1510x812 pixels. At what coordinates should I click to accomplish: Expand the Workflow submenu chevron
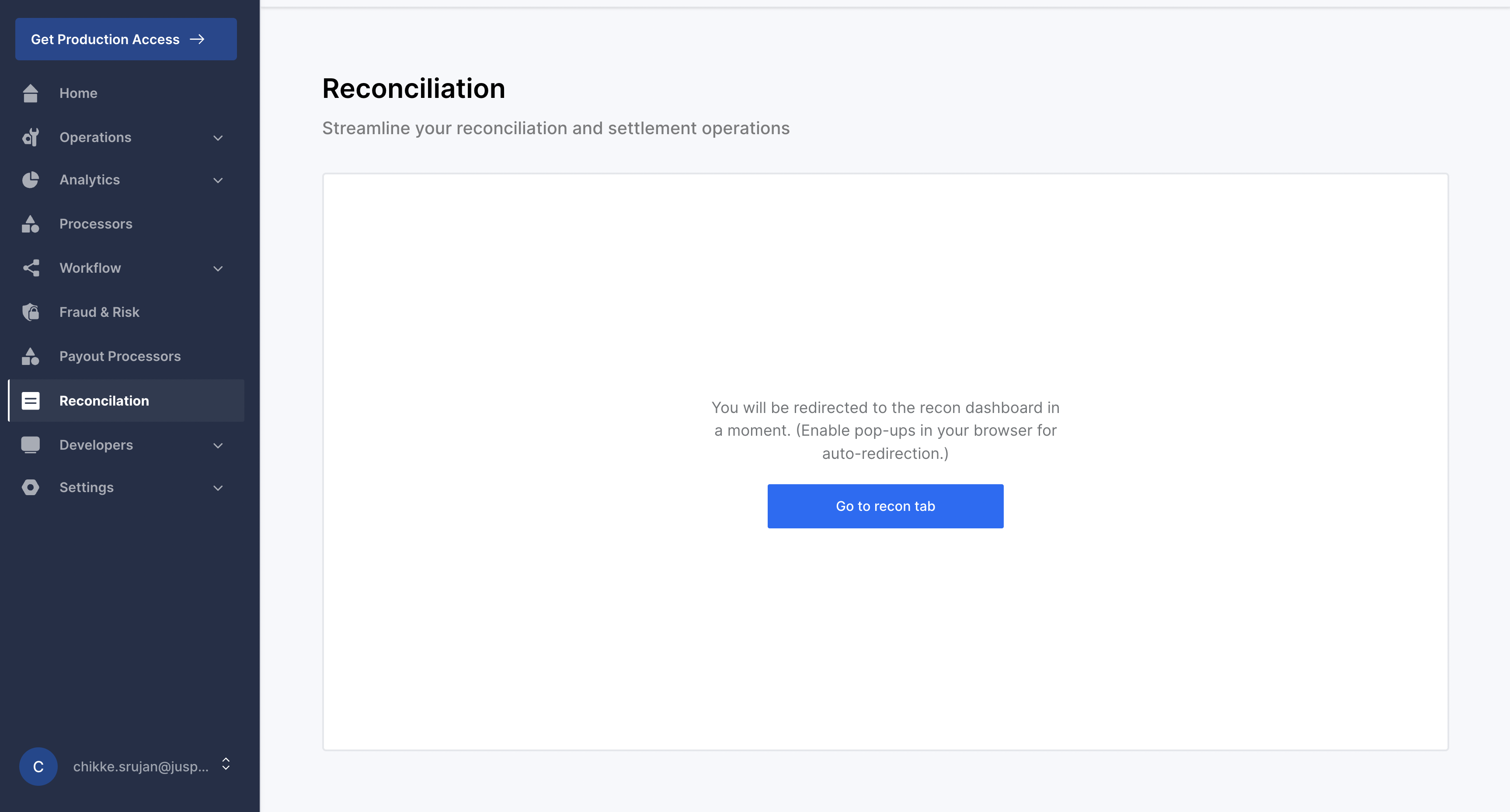click(218, 268)
